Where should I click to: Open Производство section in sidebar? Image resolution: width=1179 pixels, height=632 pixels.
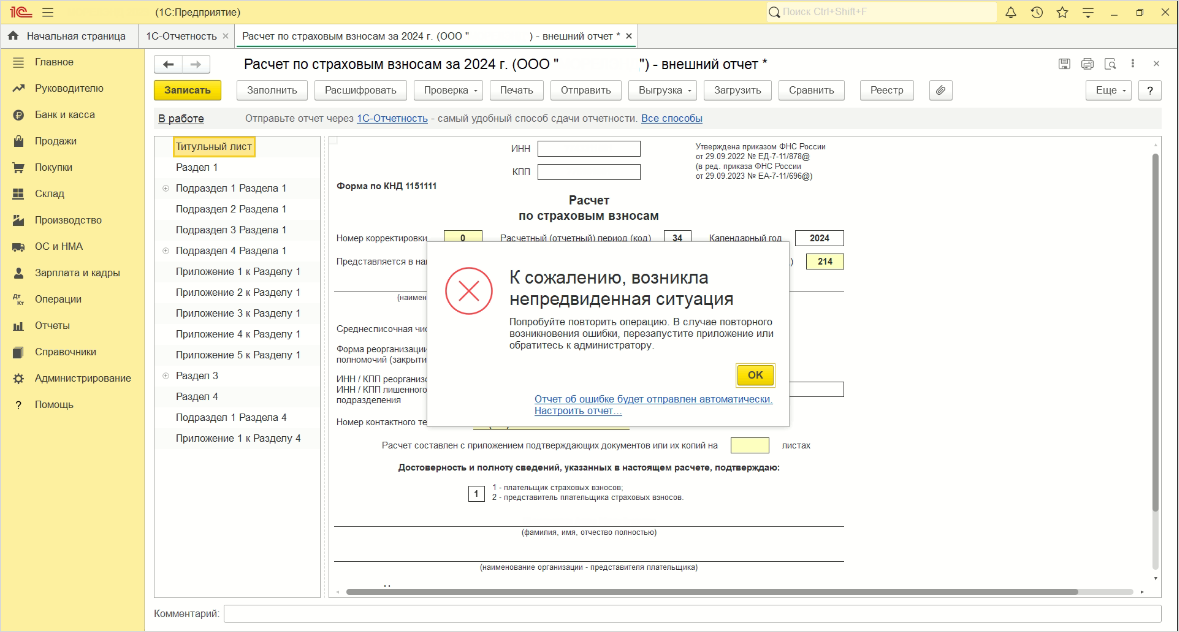click(x=72, y=220)
